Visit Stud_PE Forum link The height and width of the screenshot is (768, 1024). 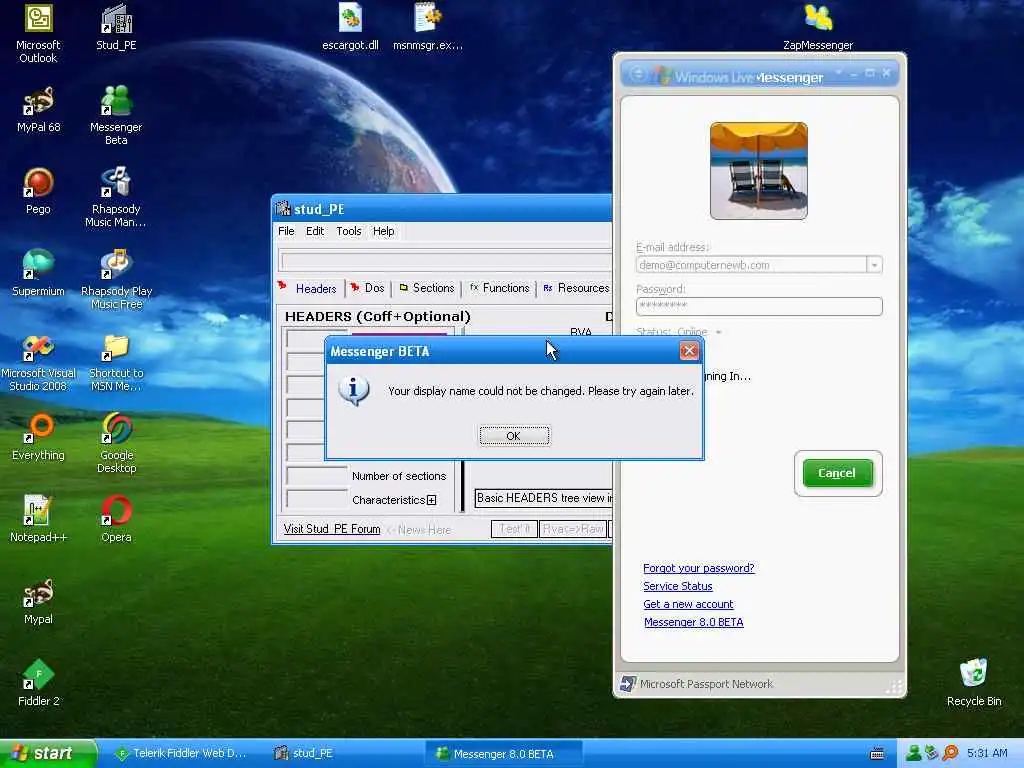coord(332,529)
